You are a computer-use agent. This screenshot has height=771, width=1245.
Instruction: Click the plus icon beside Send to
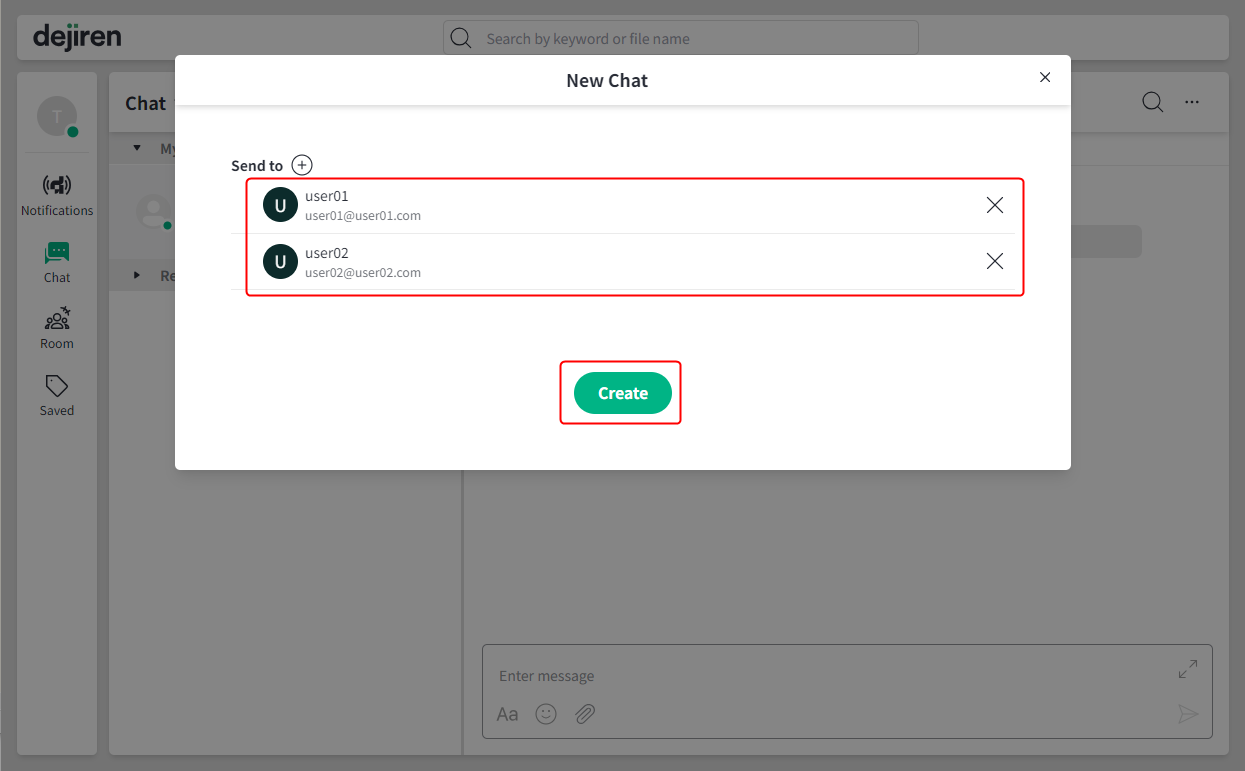302,165
